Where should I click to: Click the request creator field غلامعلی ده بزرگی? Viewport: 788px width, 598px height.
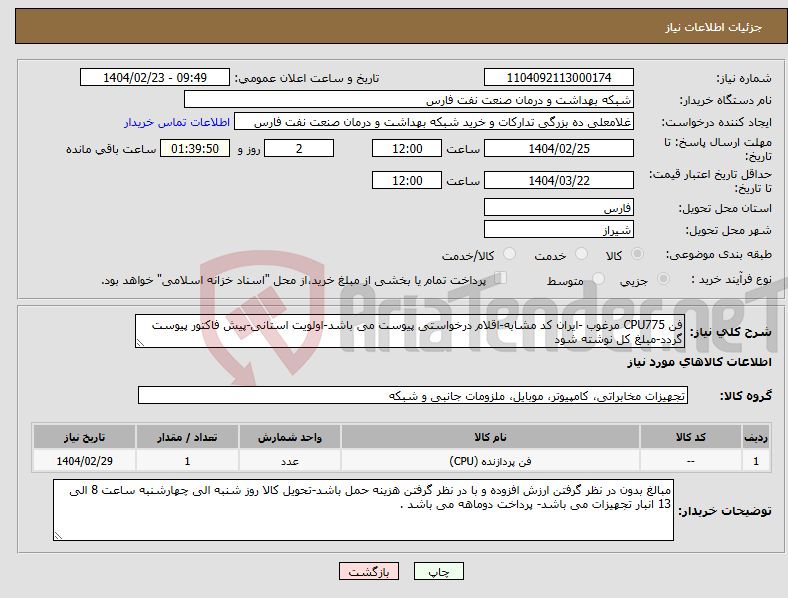click(434, 122)
